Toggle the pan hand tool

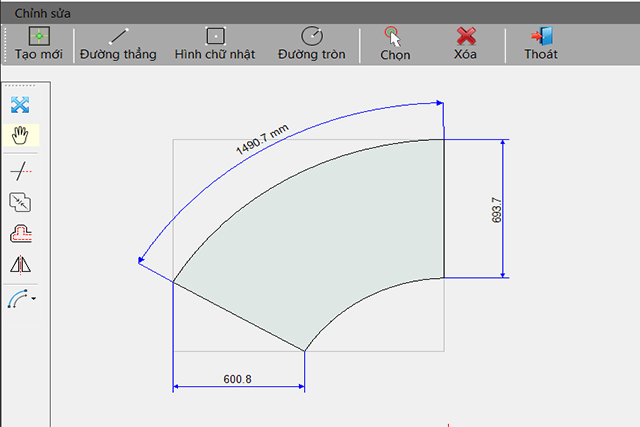click(20, 135)
